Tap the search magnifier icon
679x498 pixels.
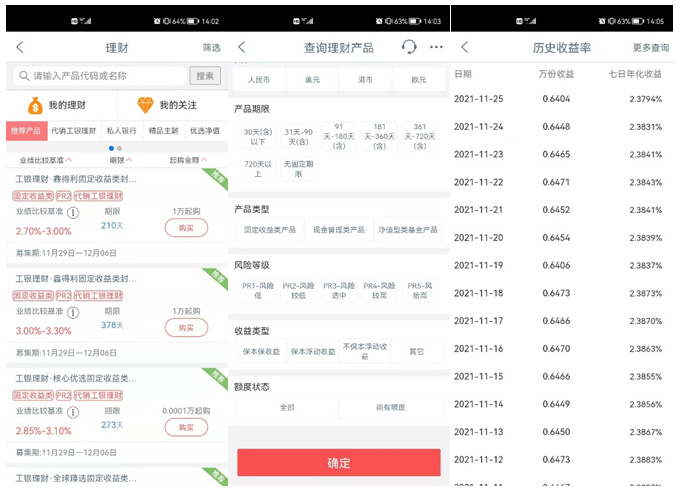point(24,76)
